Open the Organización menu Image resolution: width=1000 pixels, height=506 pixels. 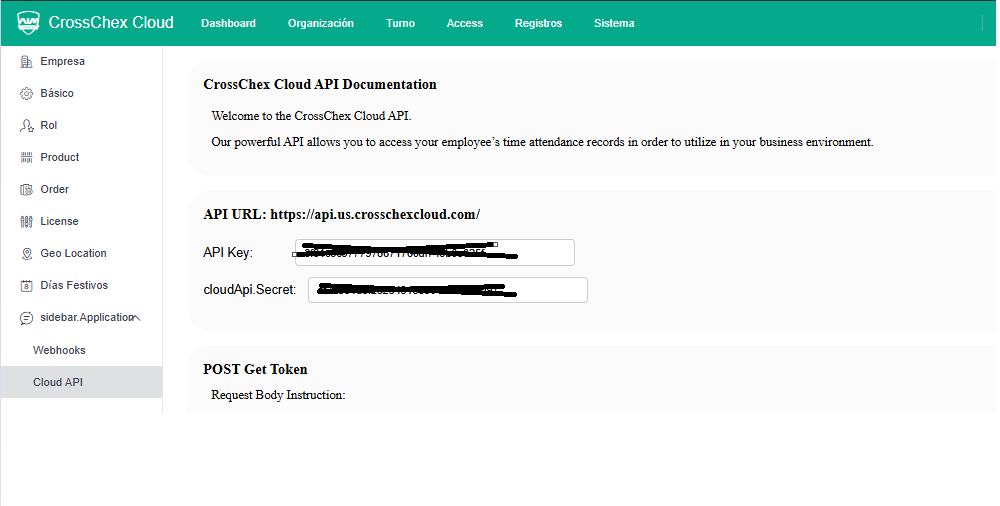click(x=321, y=23)
